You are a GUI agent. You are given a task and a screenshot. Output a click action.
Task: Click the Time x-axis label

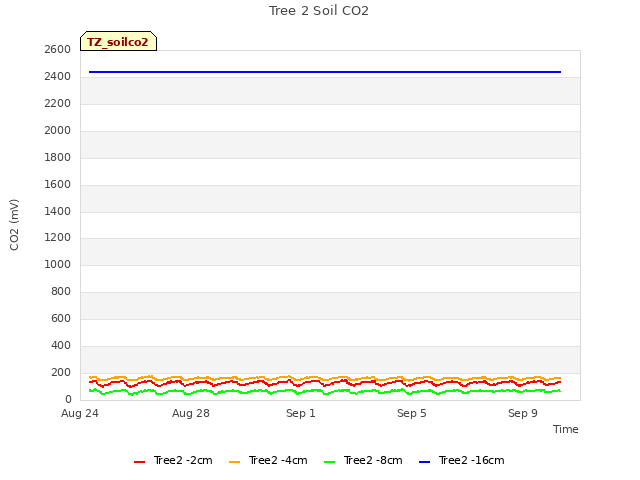(x=566, y=429)
